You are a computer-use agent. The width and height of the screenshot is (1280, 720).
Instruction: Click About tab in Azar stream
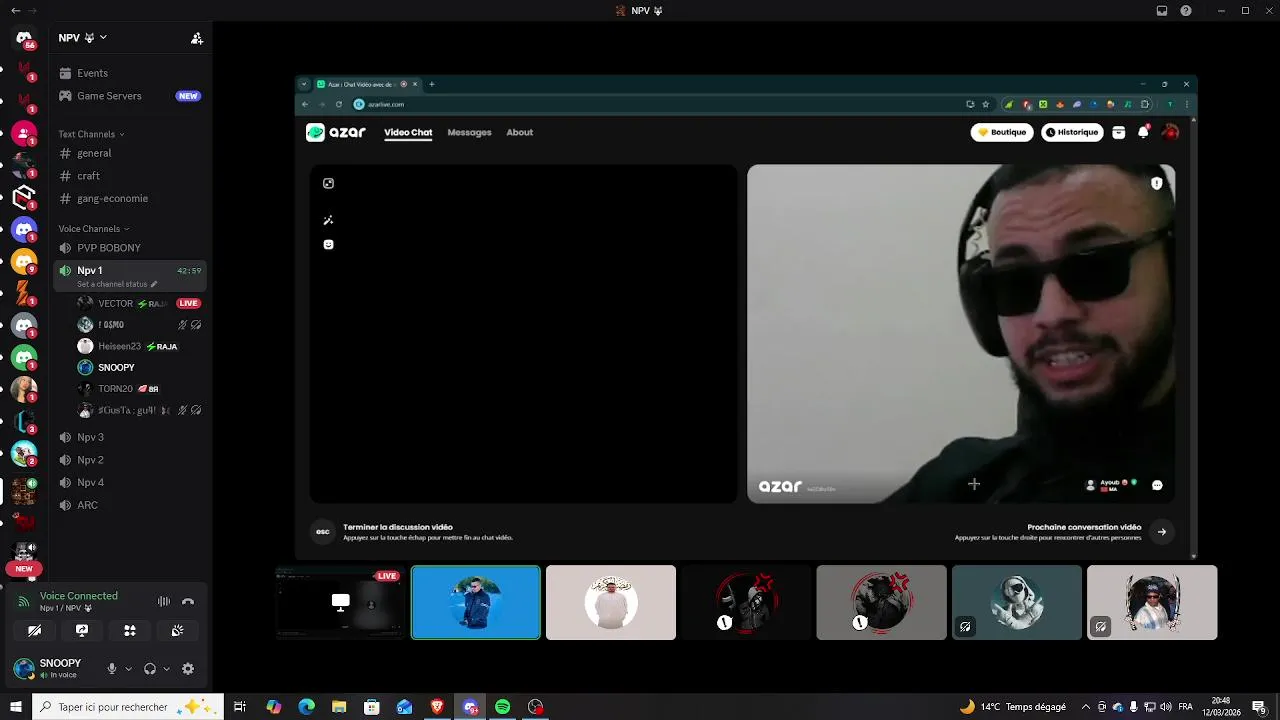tap(519, 132)
